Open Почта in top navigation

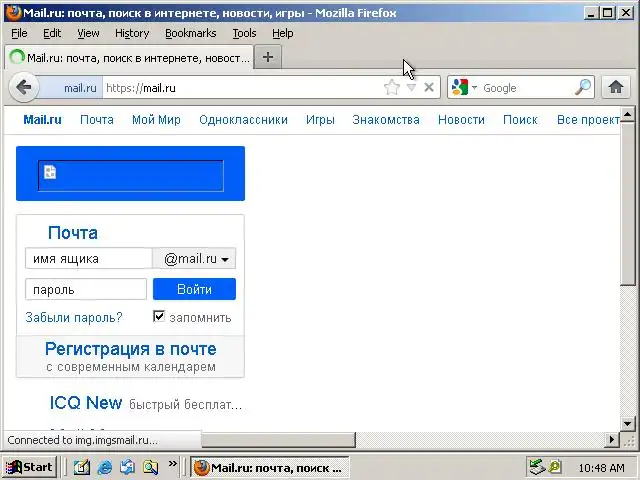coord(97,120)
